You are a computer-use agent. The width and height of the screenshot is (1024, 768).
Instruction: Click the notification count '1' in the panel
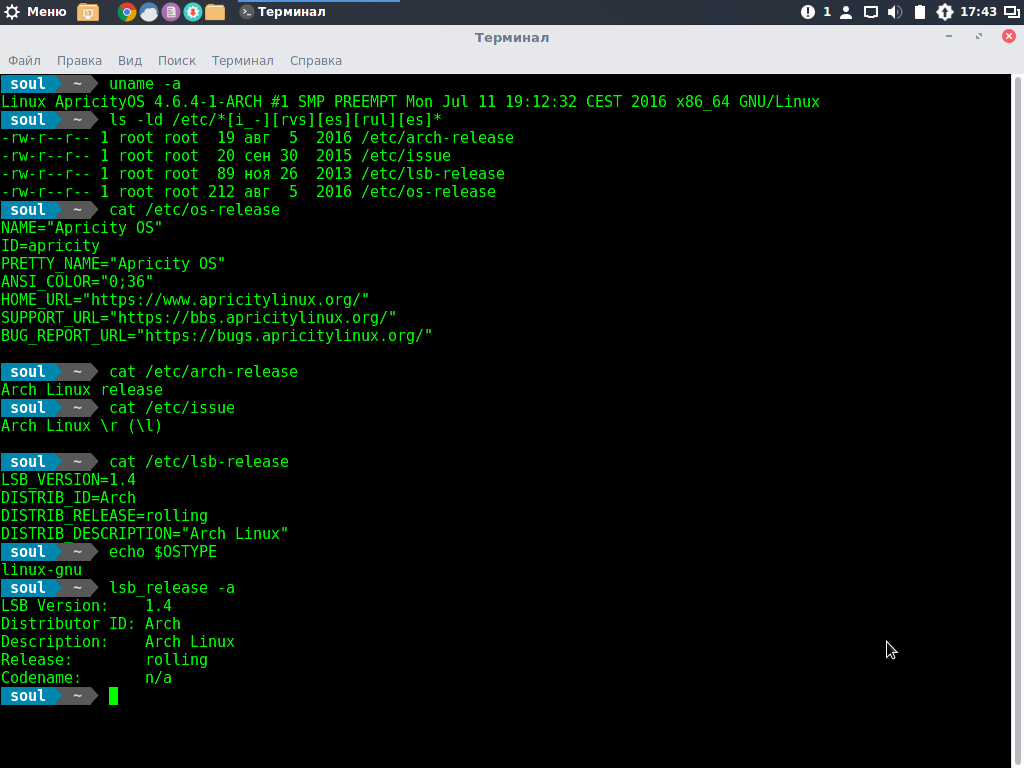827,12
